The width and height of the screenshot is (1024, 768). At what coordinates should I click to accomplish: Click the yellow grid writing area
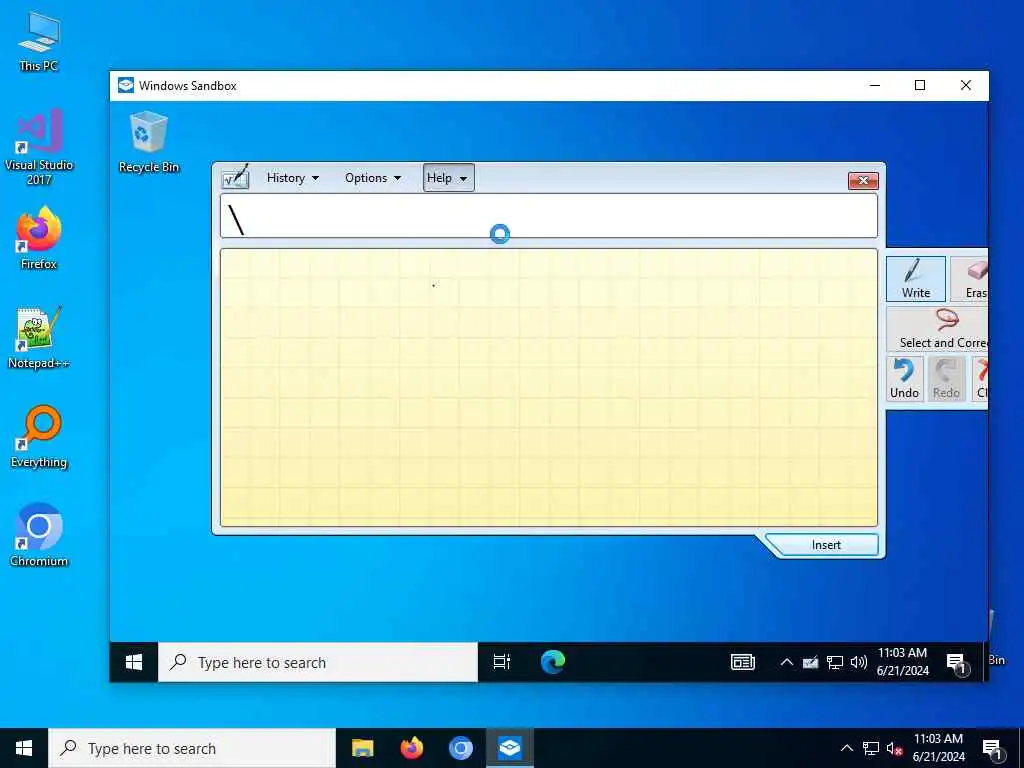pos(549,387)
